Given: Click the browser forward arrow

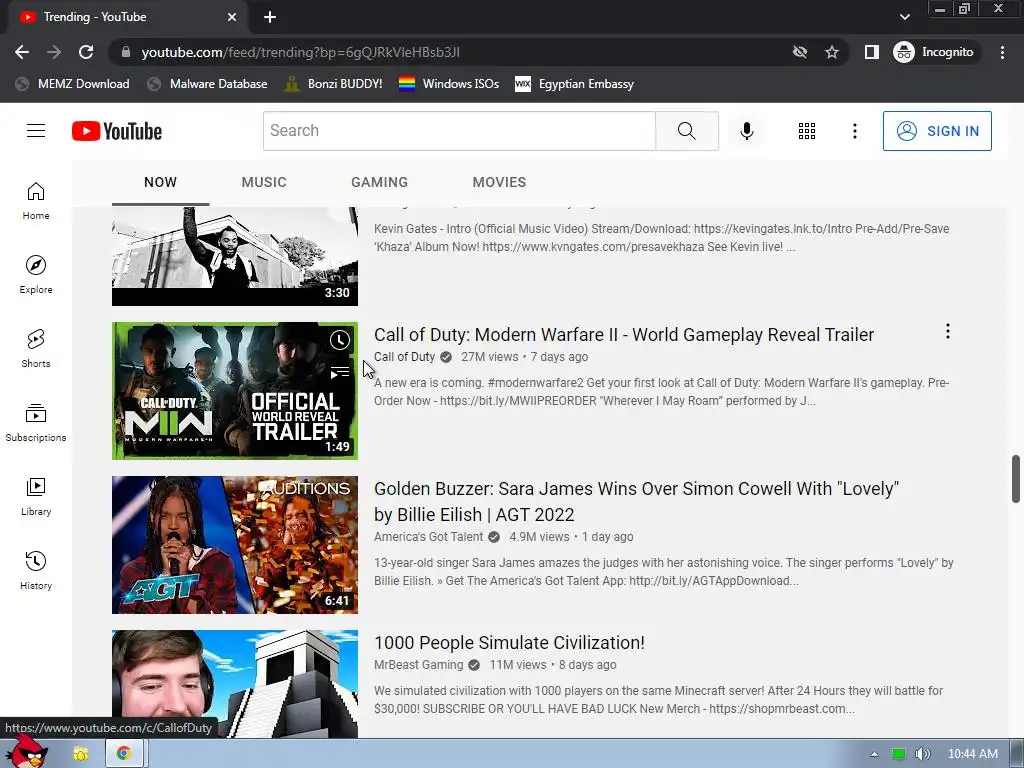Looking at the screenshot, I should coord(54,52).
